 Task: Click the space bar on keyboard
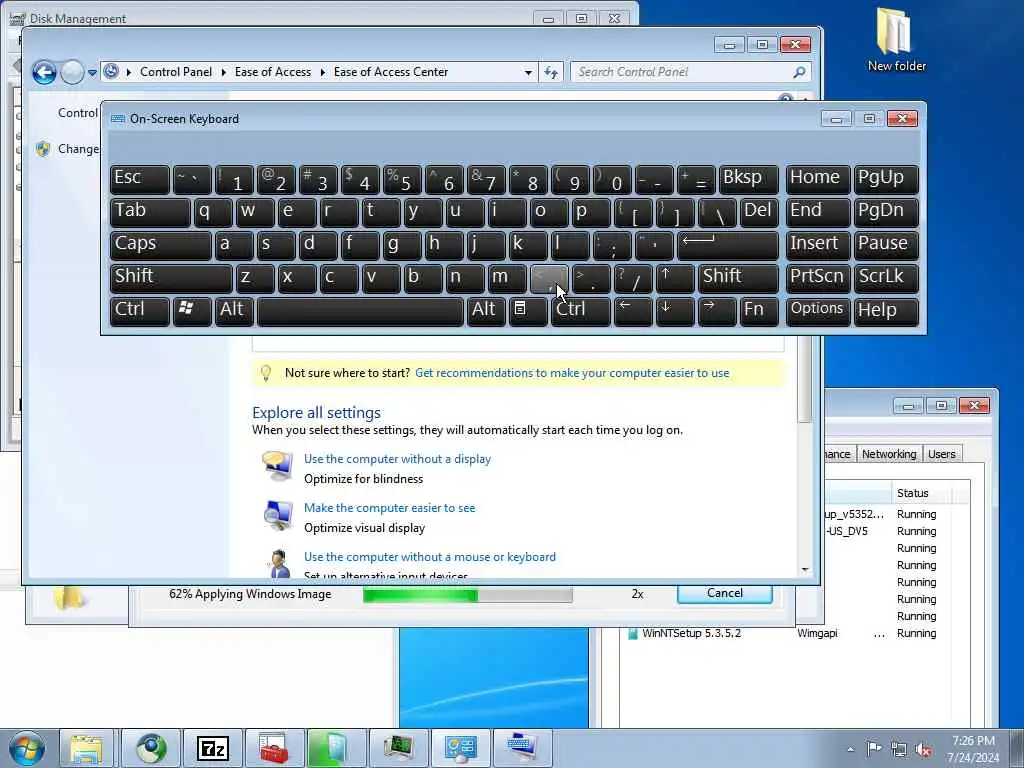click(360, 311)
